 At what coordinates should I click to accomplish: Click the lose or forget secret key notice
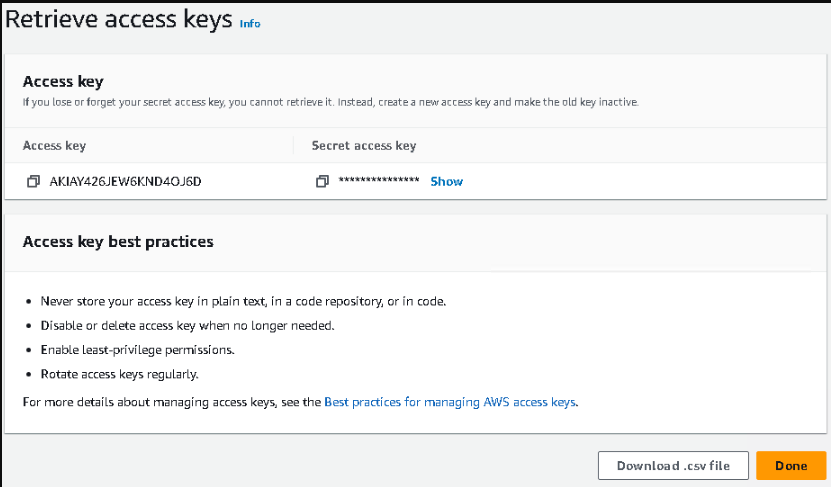331,102
